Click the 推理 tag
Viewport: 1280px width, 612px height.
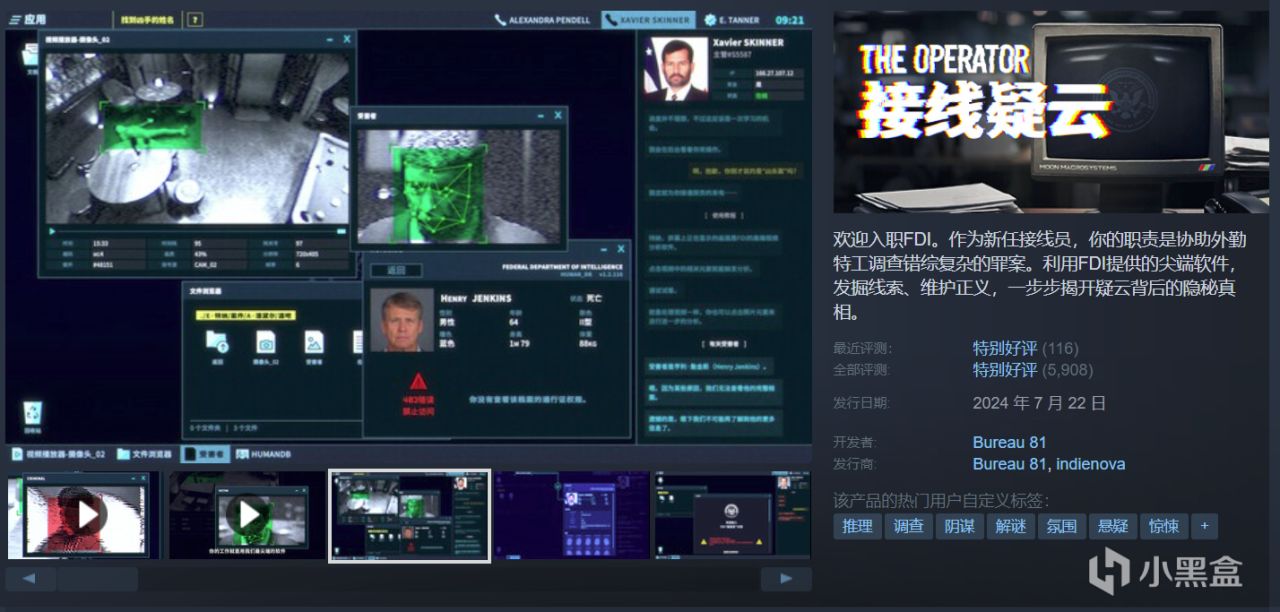point(857,526)
